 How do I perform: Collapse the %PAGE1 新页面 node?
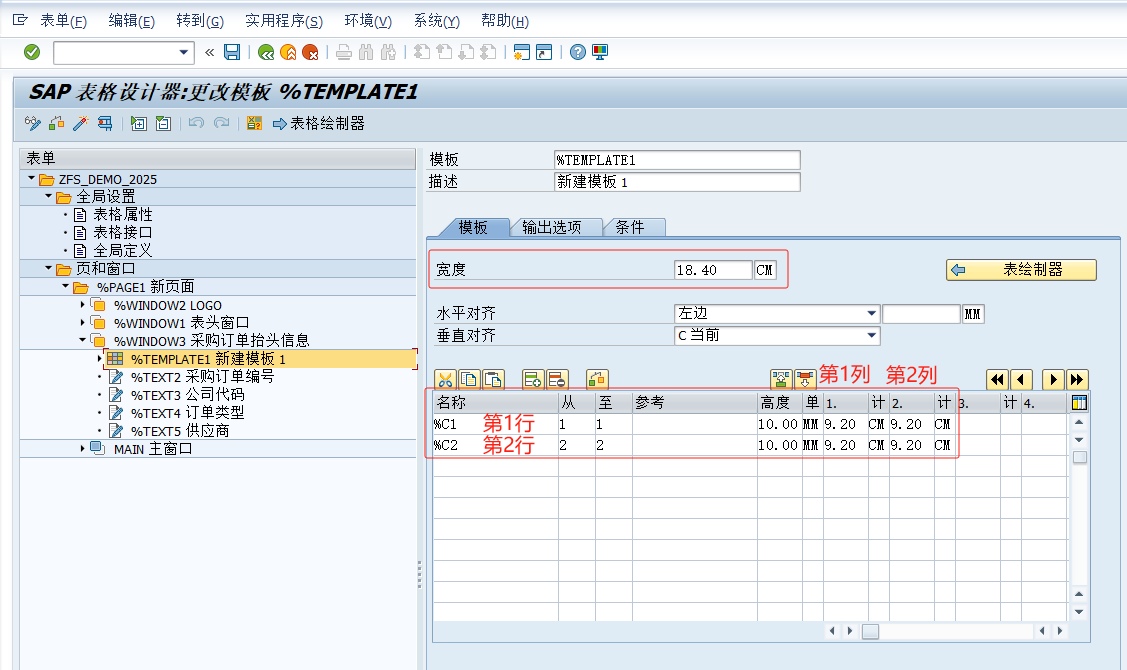66,286
